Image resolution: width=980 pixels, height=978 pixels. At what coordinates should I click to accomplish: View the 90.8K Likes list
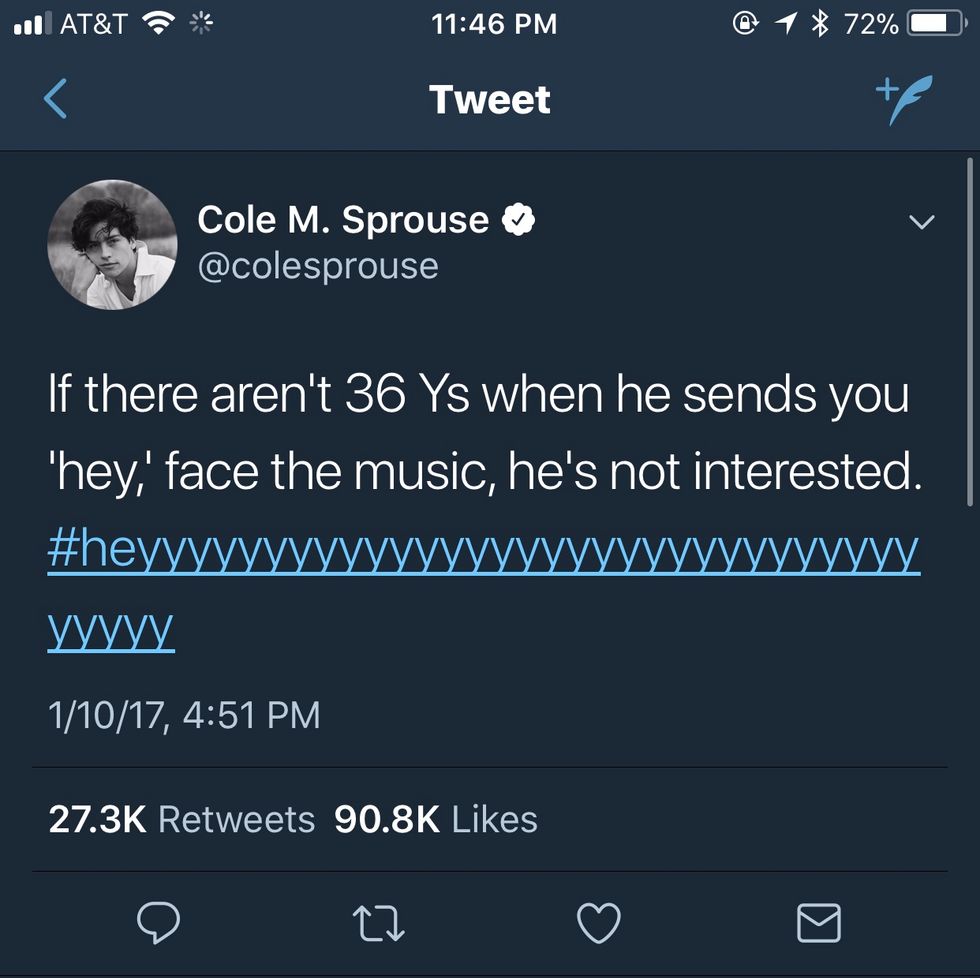click(436, 820)
